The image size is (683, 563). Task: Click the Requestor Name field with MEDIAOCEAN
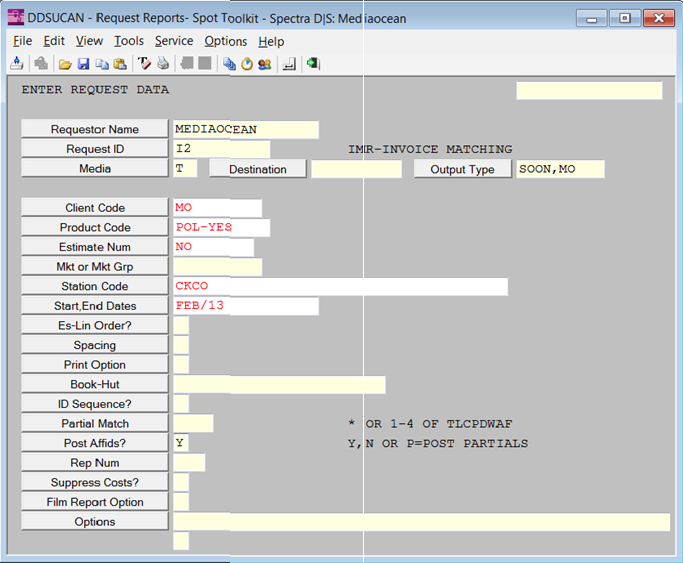coord(246,130)
